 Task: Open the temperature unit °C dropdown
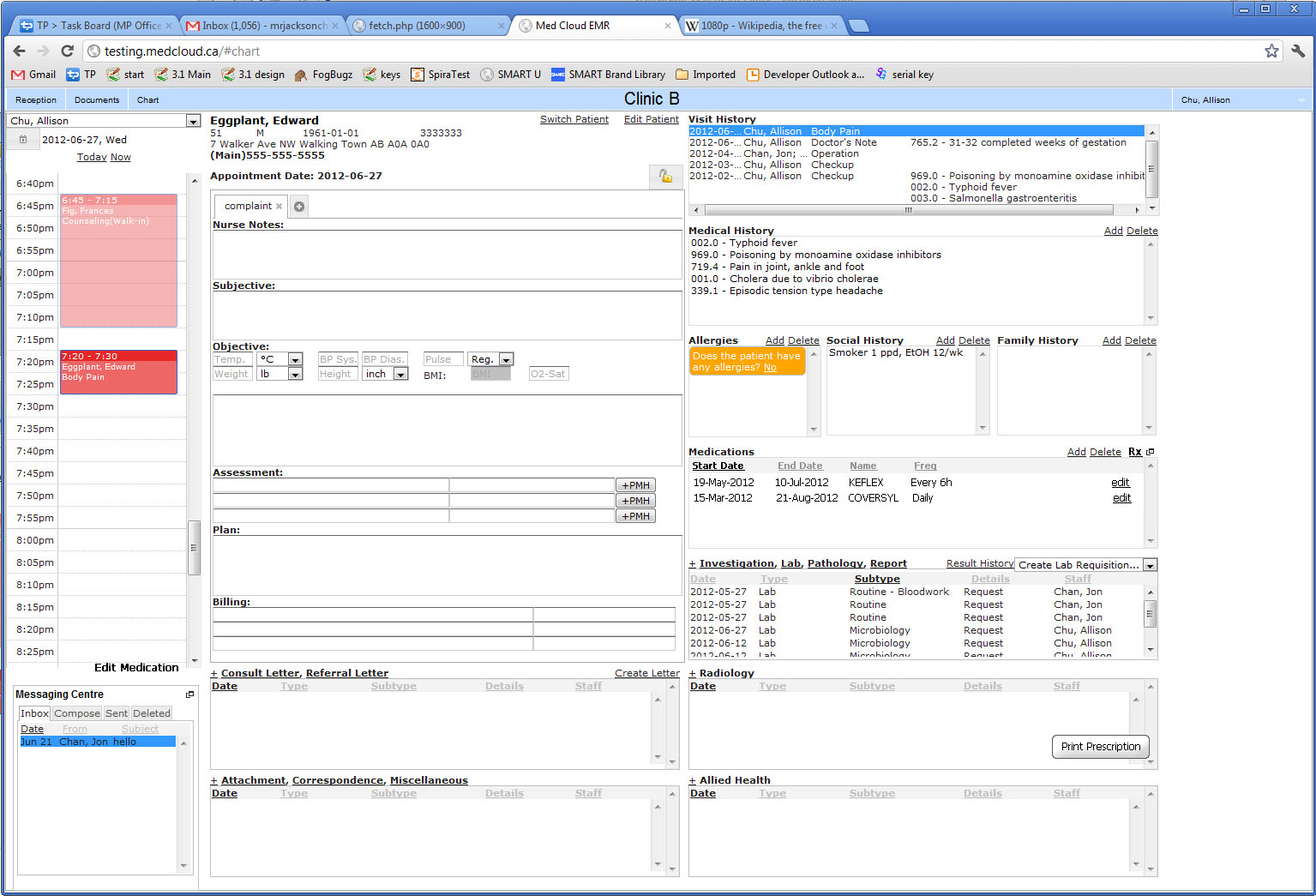(295, 359)
